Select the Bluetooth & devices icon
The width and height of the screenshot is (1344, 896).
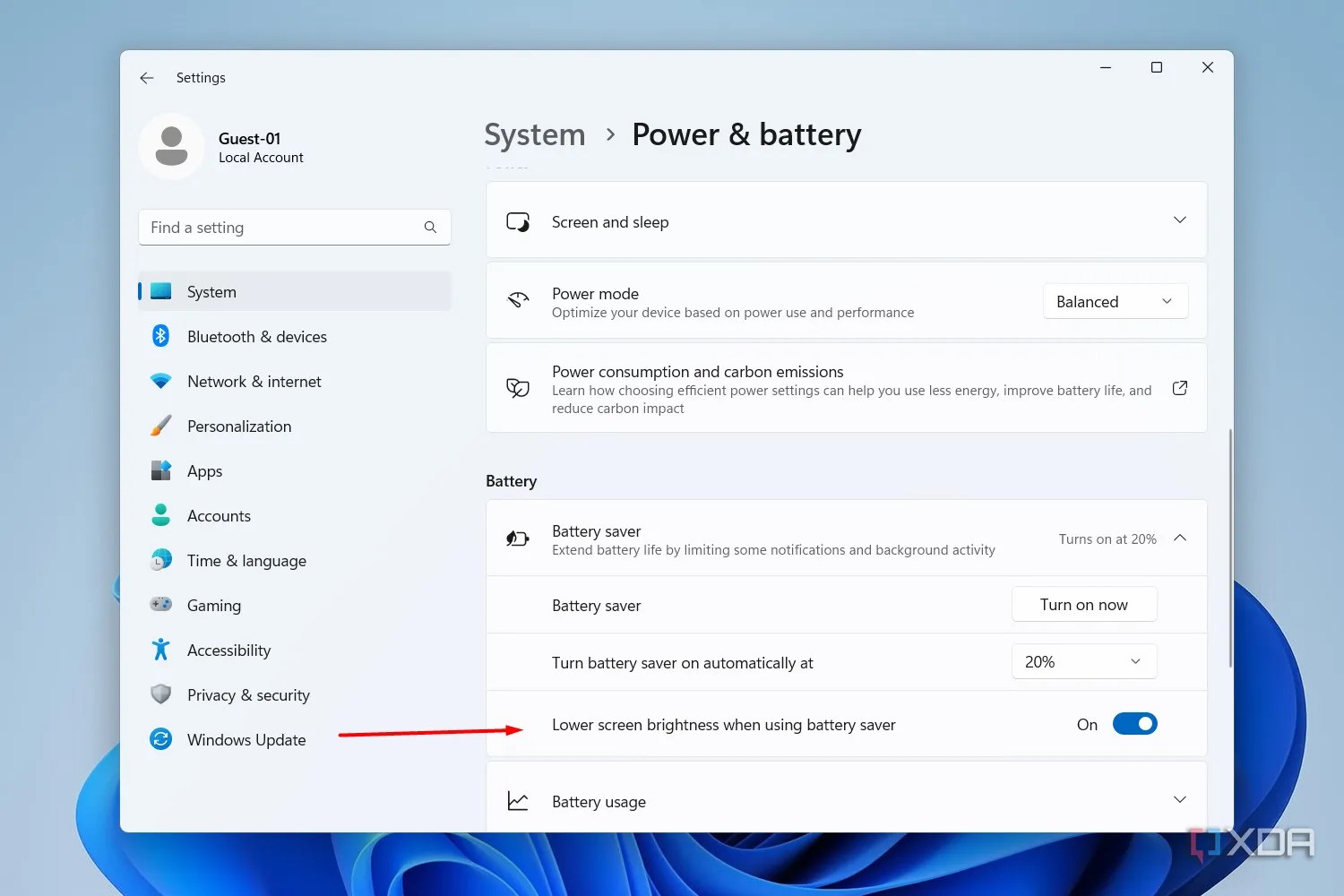tap(160, 336)
